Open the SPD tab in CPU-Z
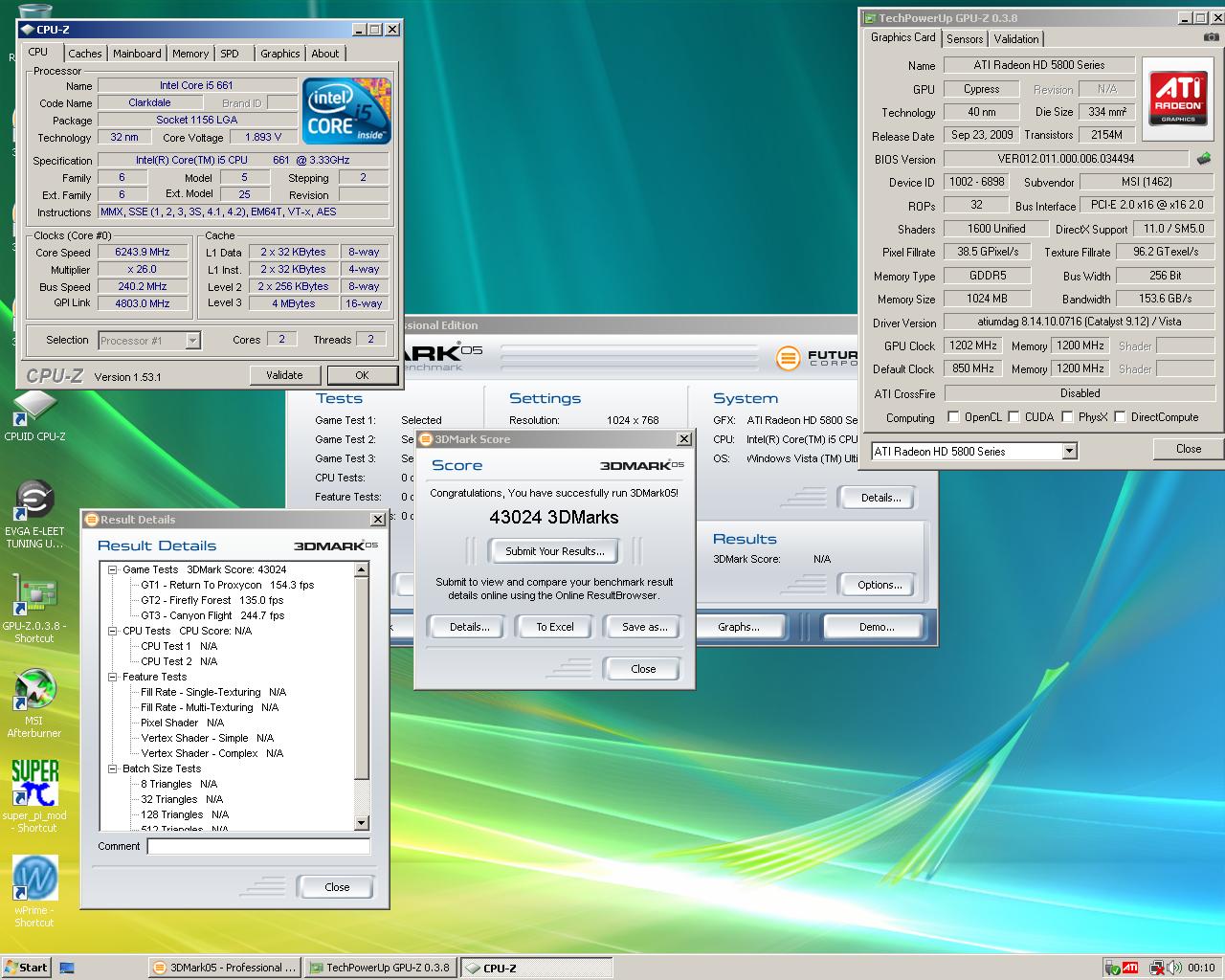 (230, 54)
